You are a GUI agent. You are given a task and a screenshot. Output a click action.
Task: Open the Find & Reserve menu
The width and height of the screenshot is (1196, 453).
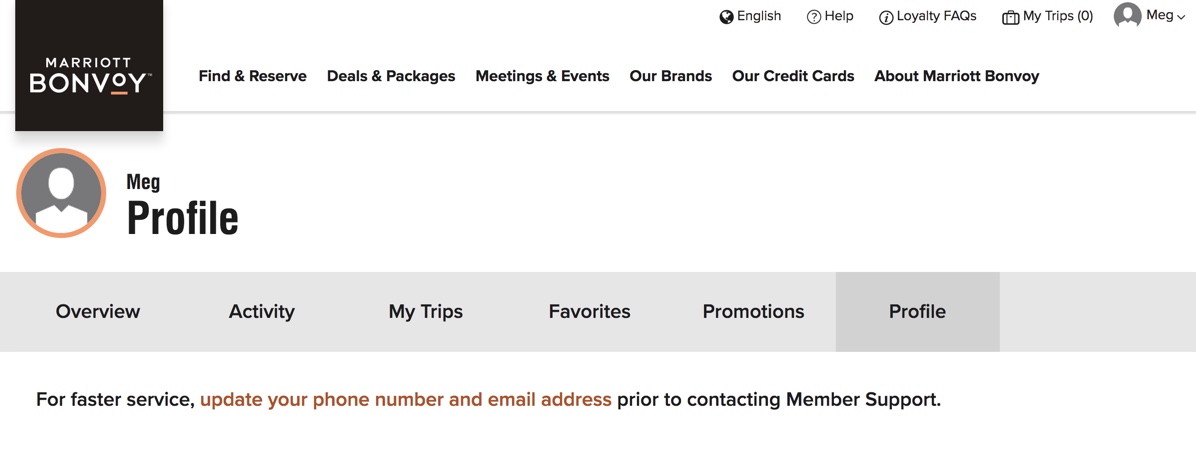click(252, 76)
